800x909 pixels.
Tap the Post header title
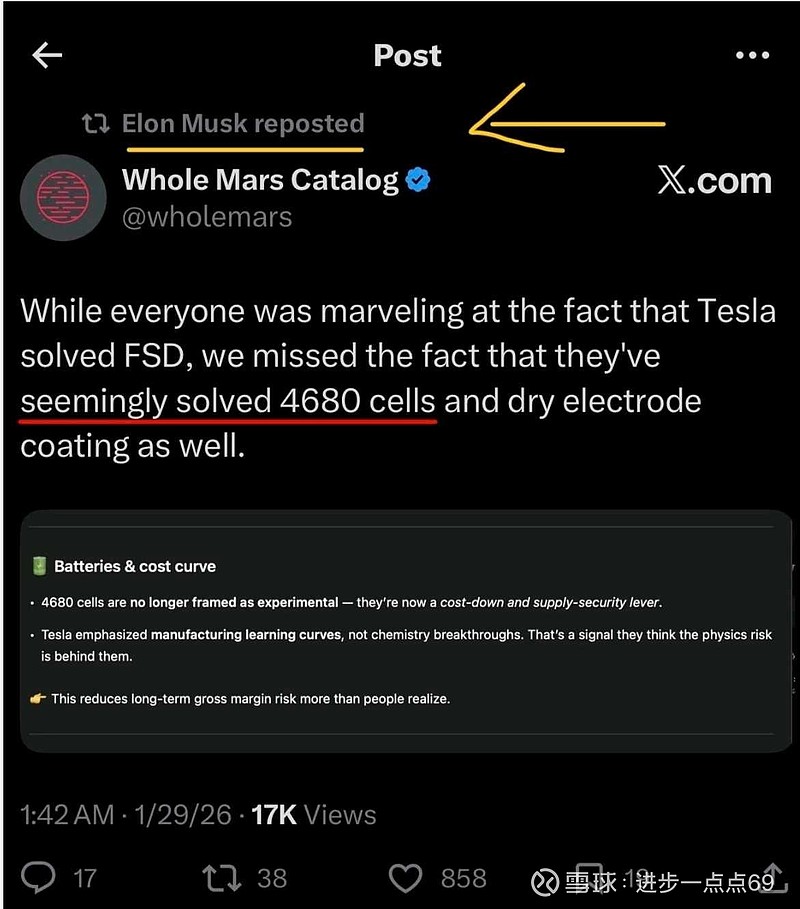click(x=407, y=55)
